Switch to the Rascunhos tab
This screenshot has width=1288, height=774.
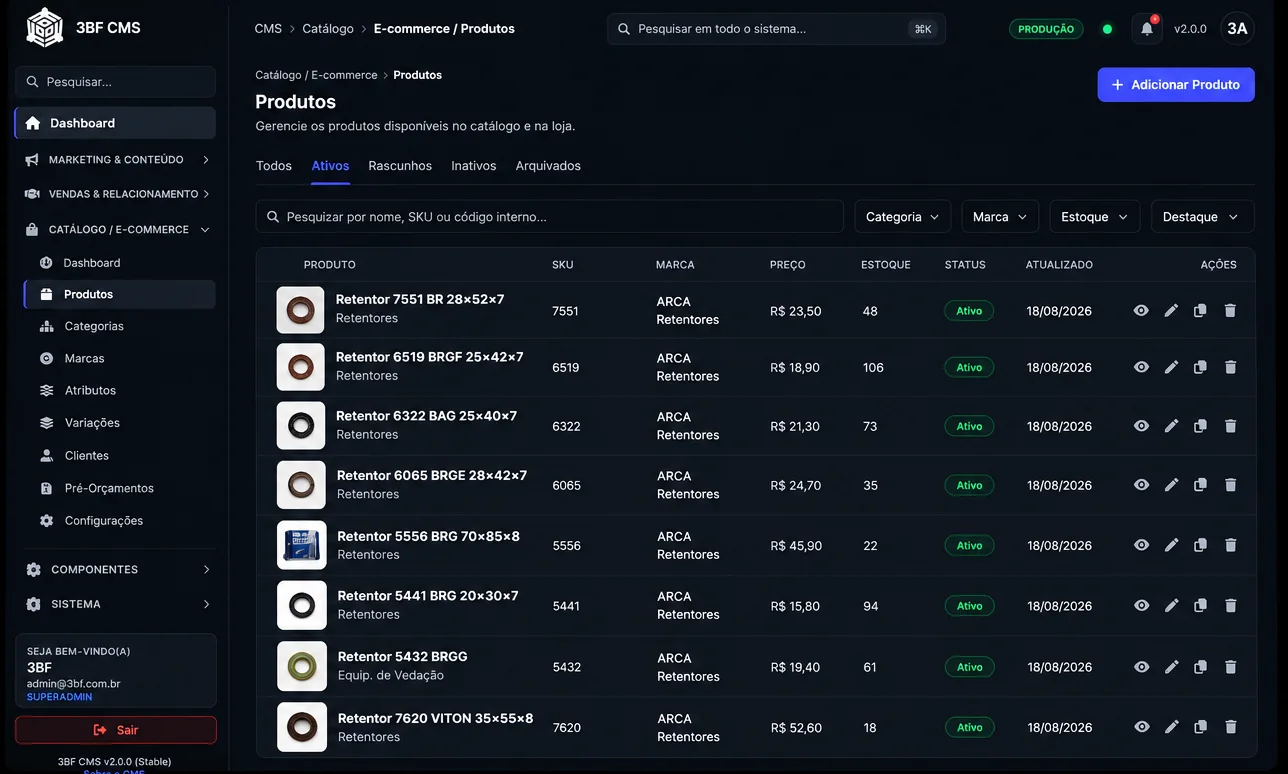tap(400, 166)
